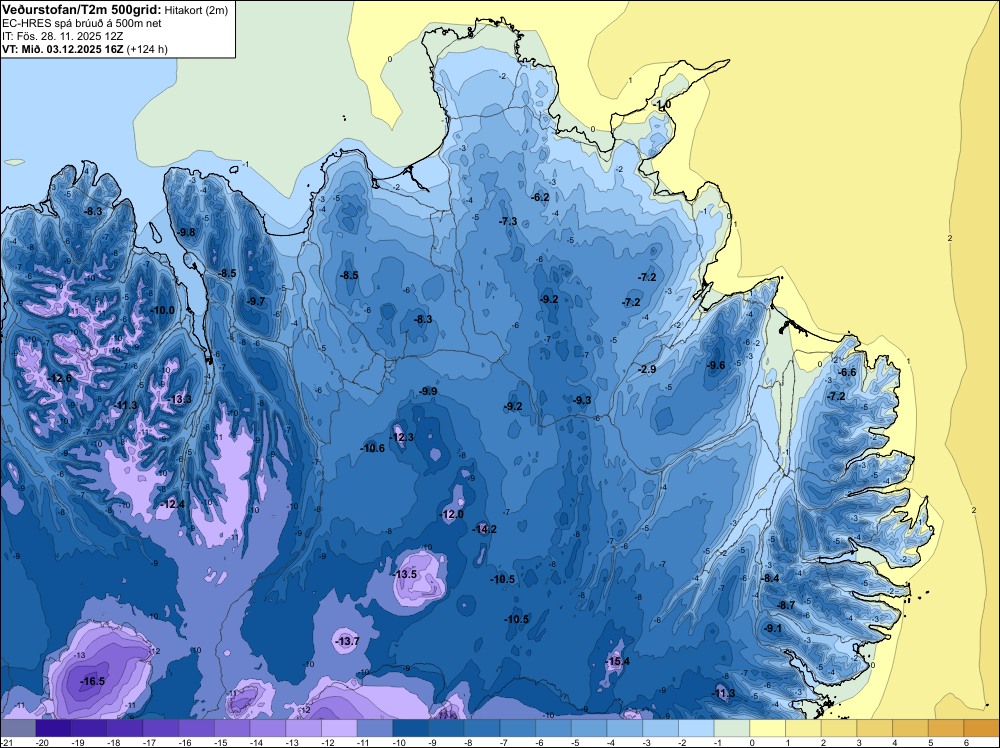Click the -15.4 temperature value

(x=617, y=661)
